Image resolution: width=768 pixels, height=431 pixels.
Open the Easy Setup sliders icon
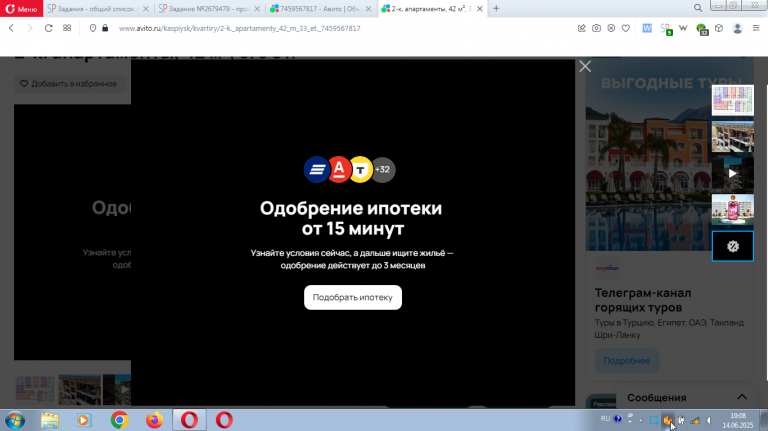756,28
